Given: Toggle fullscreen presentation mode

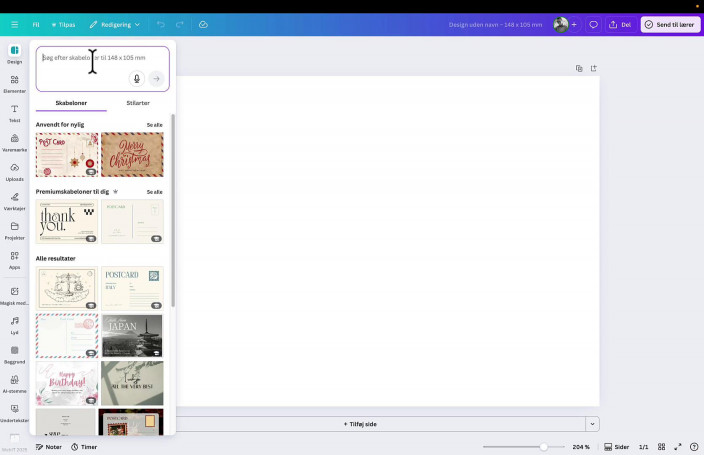Looking at the screenshot, I should pyautogui.click(x=678, y=447).
